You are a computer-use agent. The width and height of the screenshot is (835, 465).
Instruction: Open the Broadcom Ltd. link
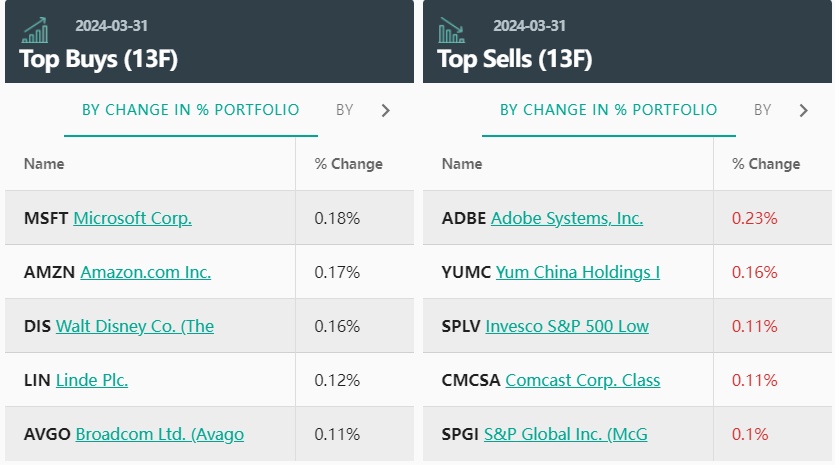pos(160,434)
